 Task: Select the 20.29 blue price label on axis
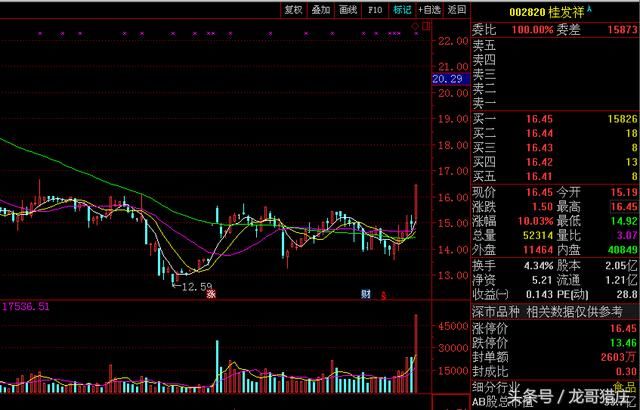point(446,79)
